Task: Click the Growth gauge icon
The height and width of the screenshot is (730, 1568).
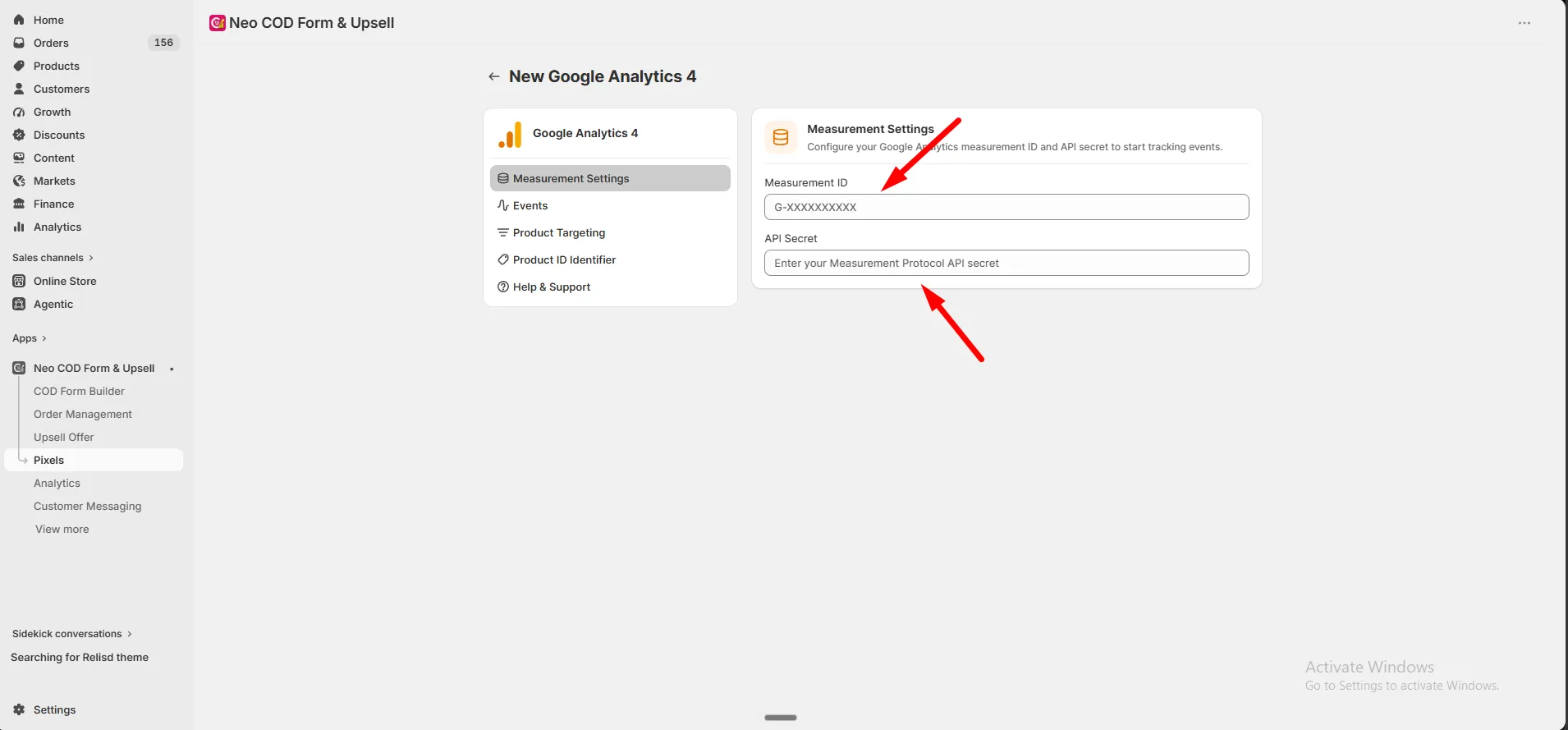Action: point(19,112)
